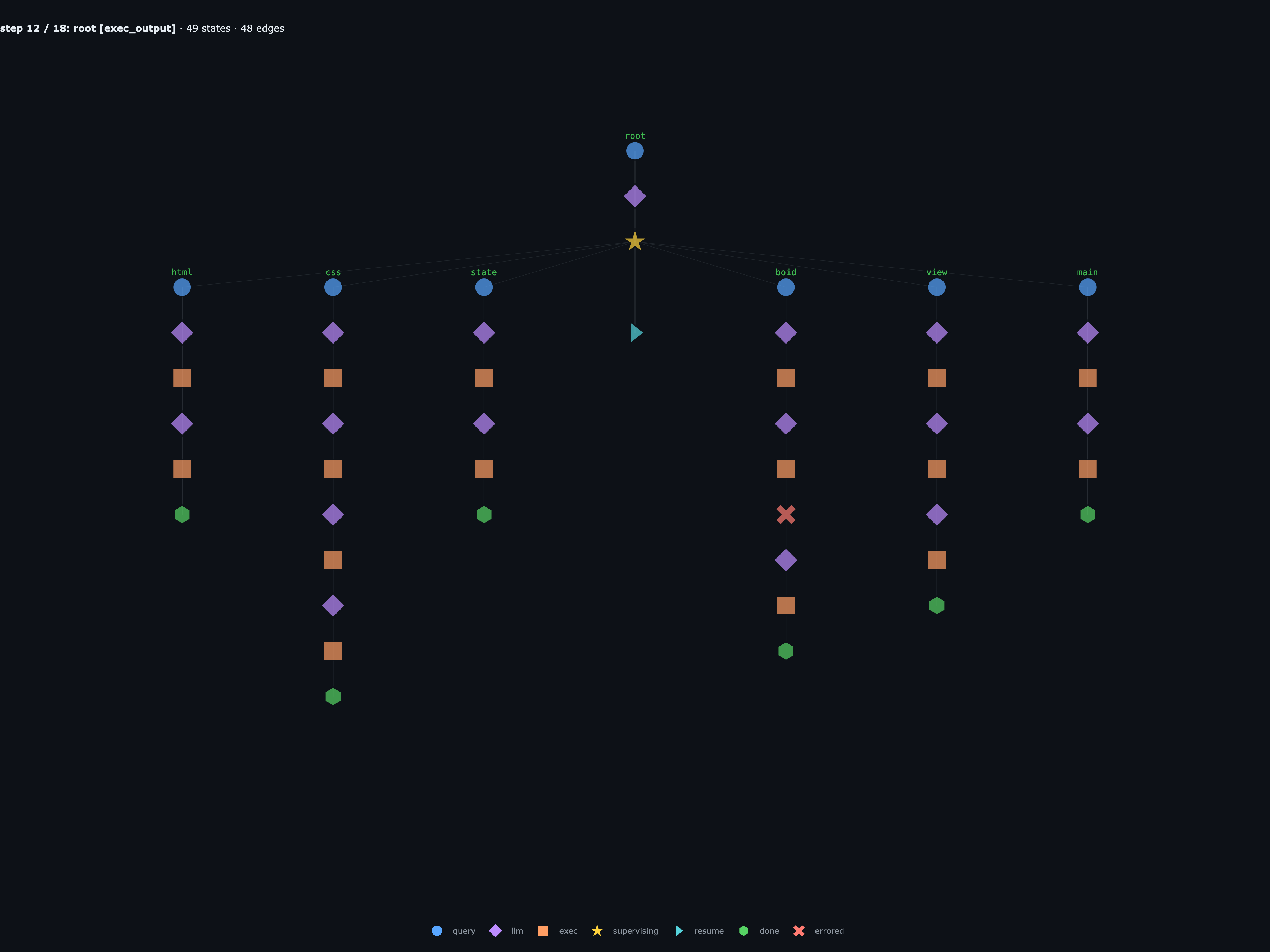Click second llm diamond under main
The image size is (1270, 952).
pos(1088,423)
